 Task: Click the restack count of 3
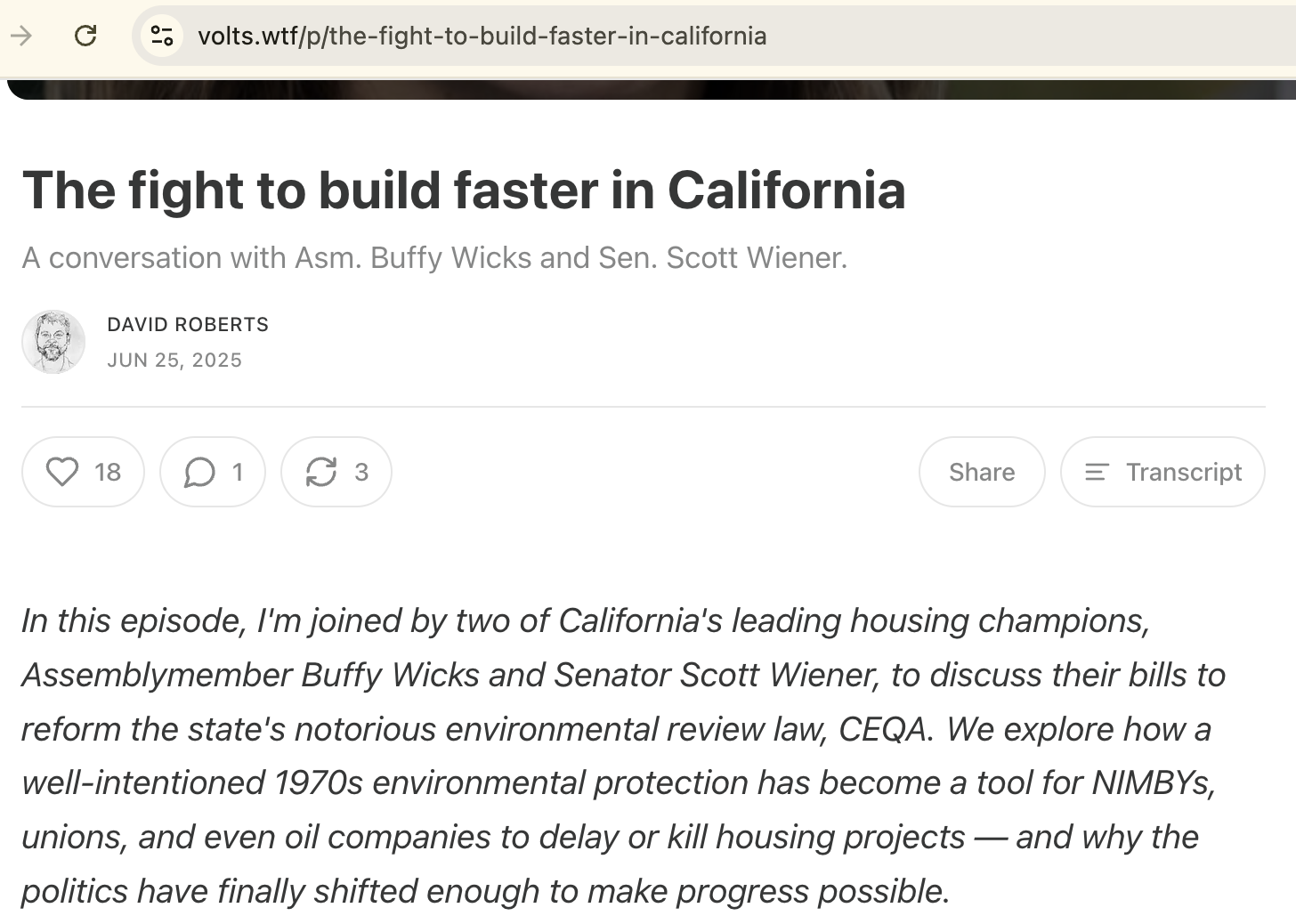tap(361, 472)
